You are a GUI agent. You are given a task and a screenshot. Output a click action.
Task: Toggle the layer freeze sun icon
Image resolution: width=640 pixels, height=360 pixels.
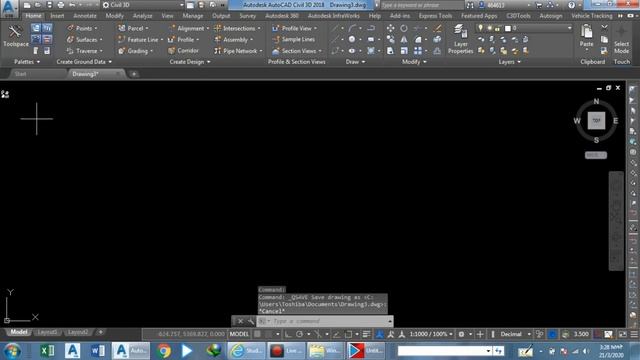[489, 28]
